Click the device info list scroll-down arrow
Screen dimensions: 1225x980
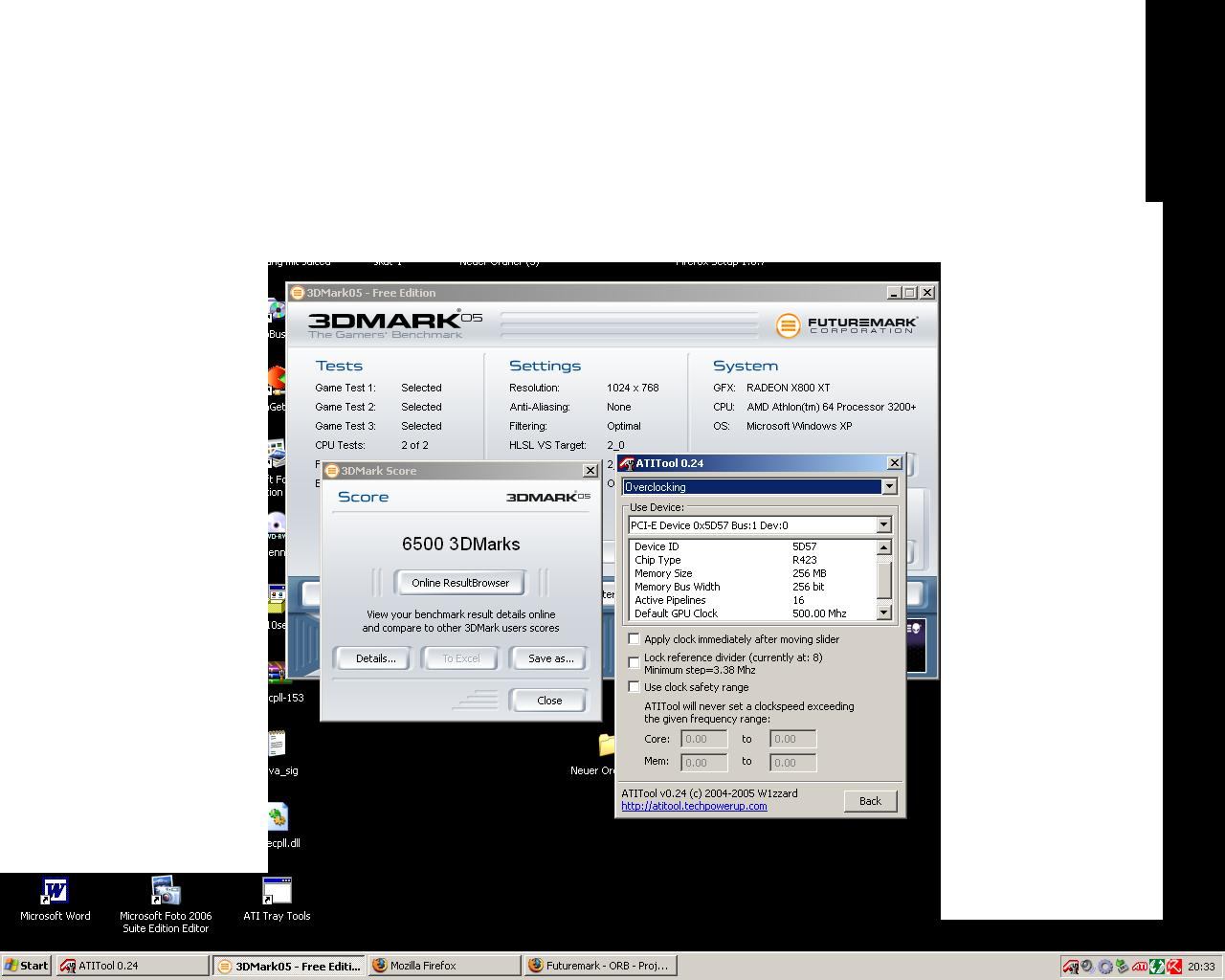[x=883, y=612]
